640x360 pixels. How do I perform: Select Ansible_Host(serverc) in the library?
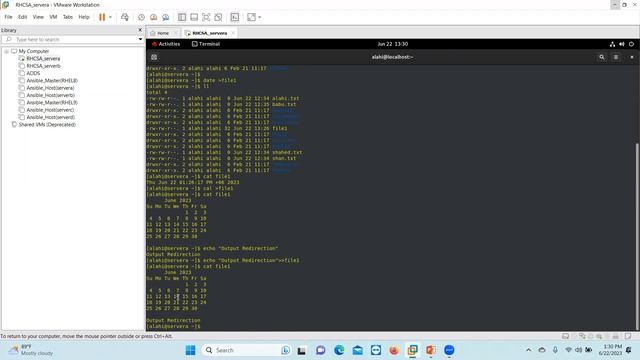[50, 110]
